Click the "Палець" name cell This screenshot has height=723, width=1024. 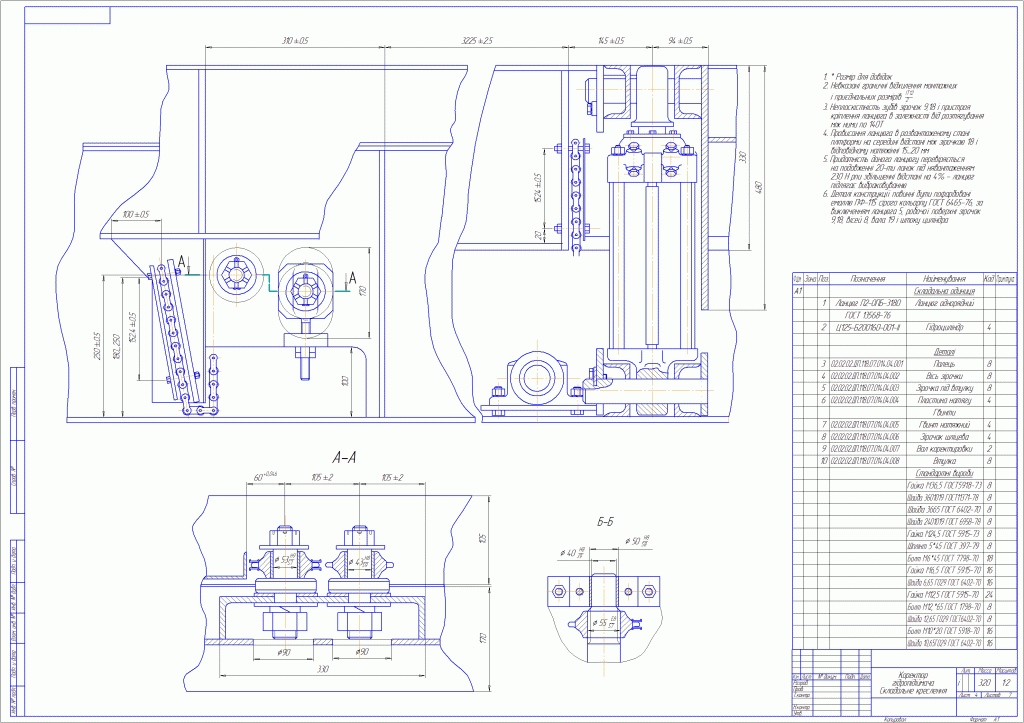point(944,364)
